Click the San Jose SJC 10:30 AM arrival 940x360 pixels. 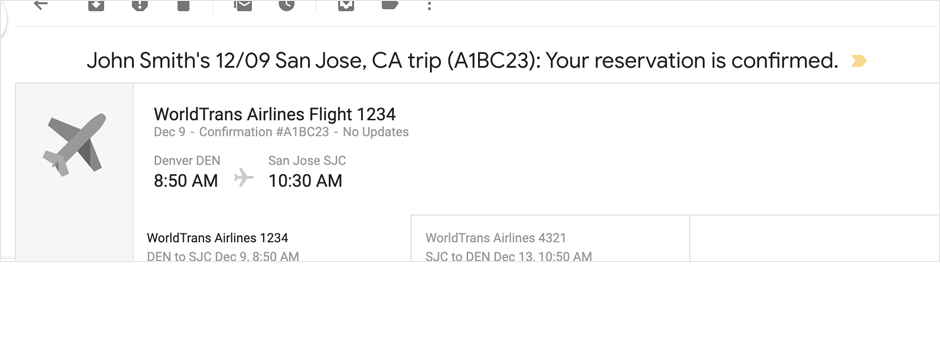point(307,172)
